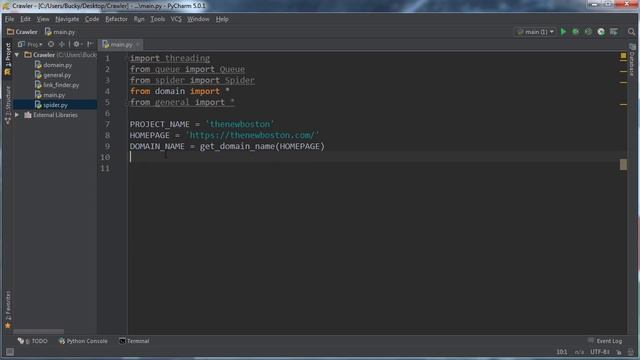
Task: Expand External Libraries node
Action: point(17,115)
